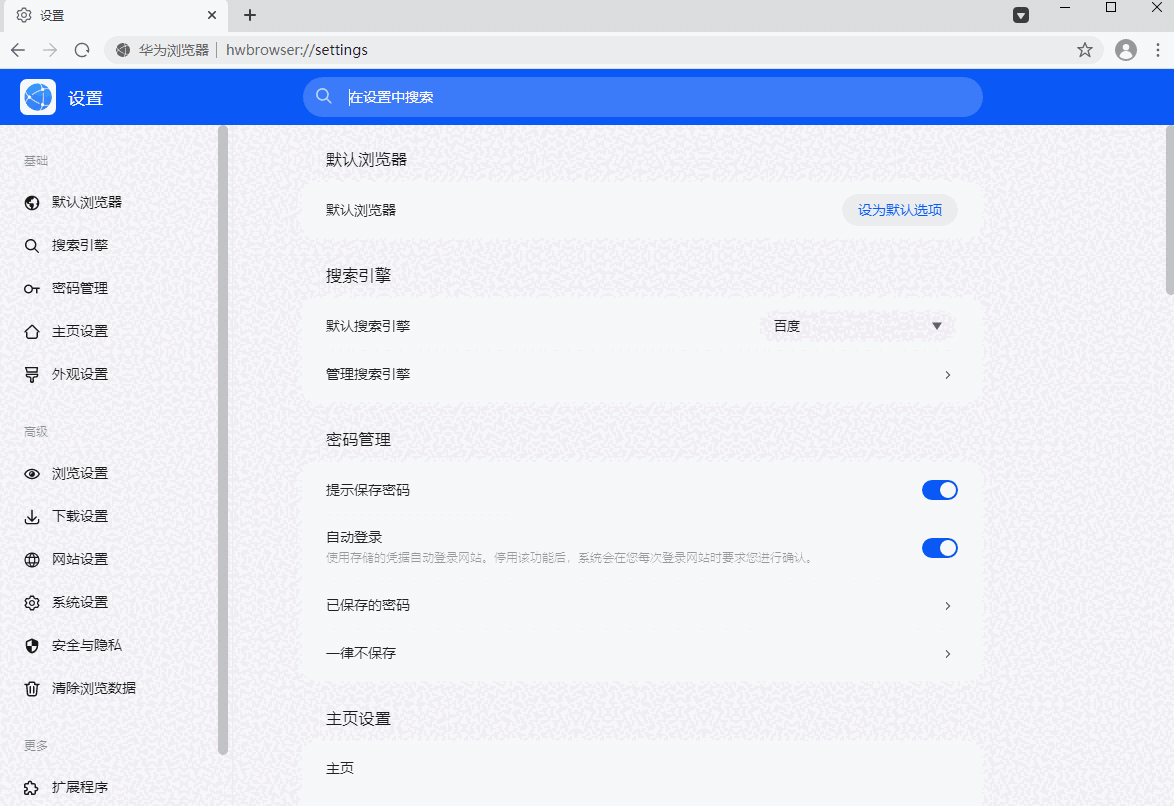Open the 已保存的密码 list
Viewport: 1174px width, 806px height.
pos(946,606)
